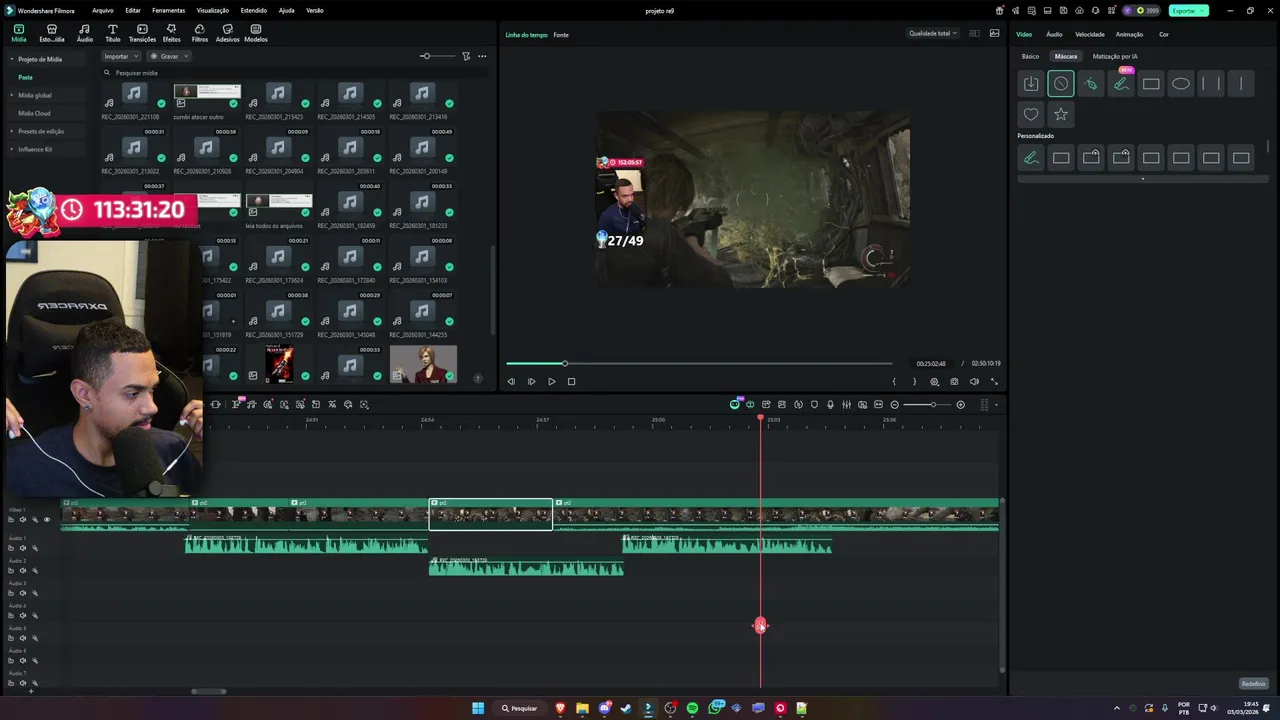Mute the Audio 1 track
1280x720 pixels.
click(23, 548)
